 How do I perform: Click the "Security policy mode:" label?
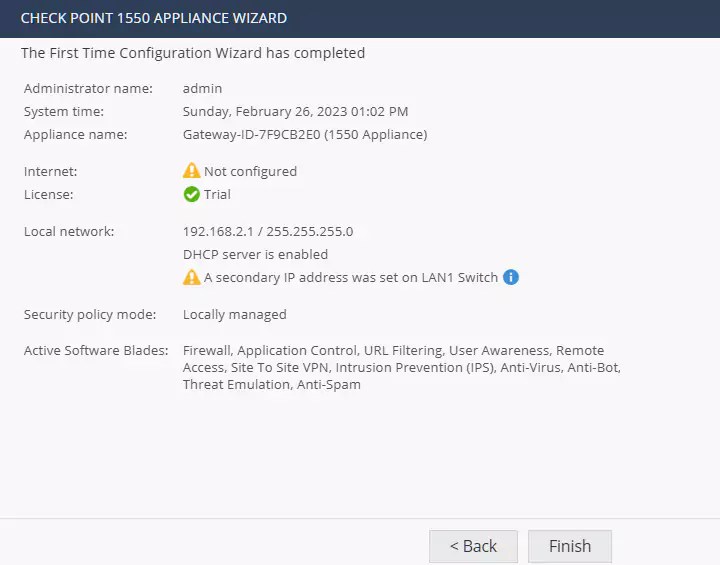[x=90, y=315]
